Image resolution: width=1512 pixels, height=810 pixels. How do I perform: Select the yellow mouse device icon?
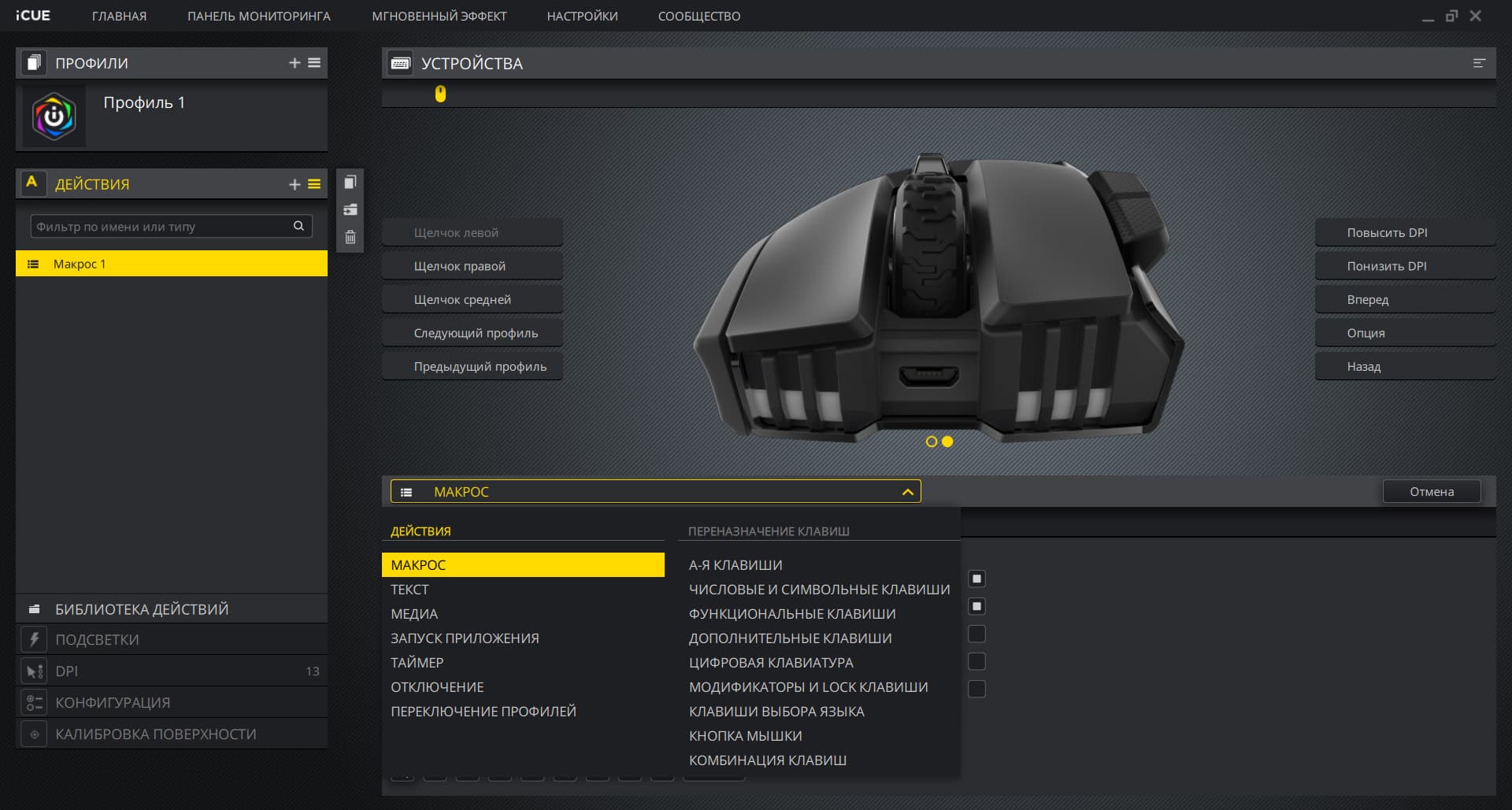click(x=440, y=94)
